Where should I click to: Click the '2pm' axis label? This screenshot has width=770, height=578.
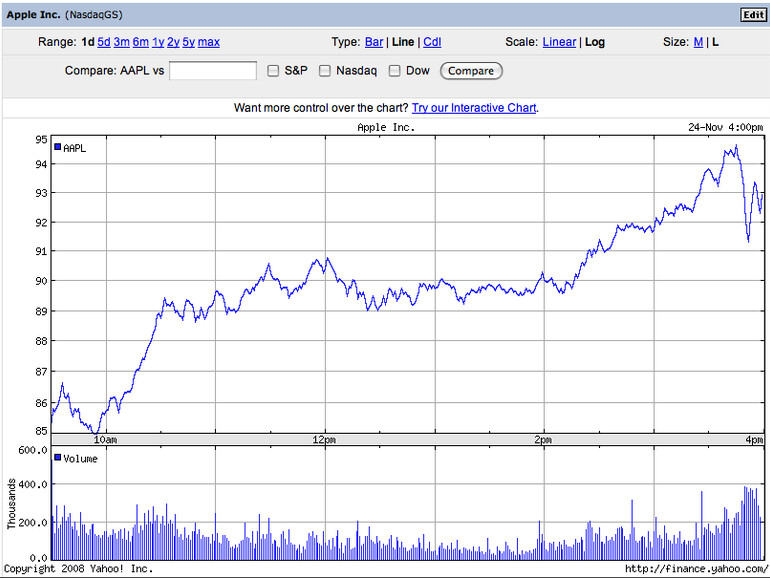[x=543, y=440]
